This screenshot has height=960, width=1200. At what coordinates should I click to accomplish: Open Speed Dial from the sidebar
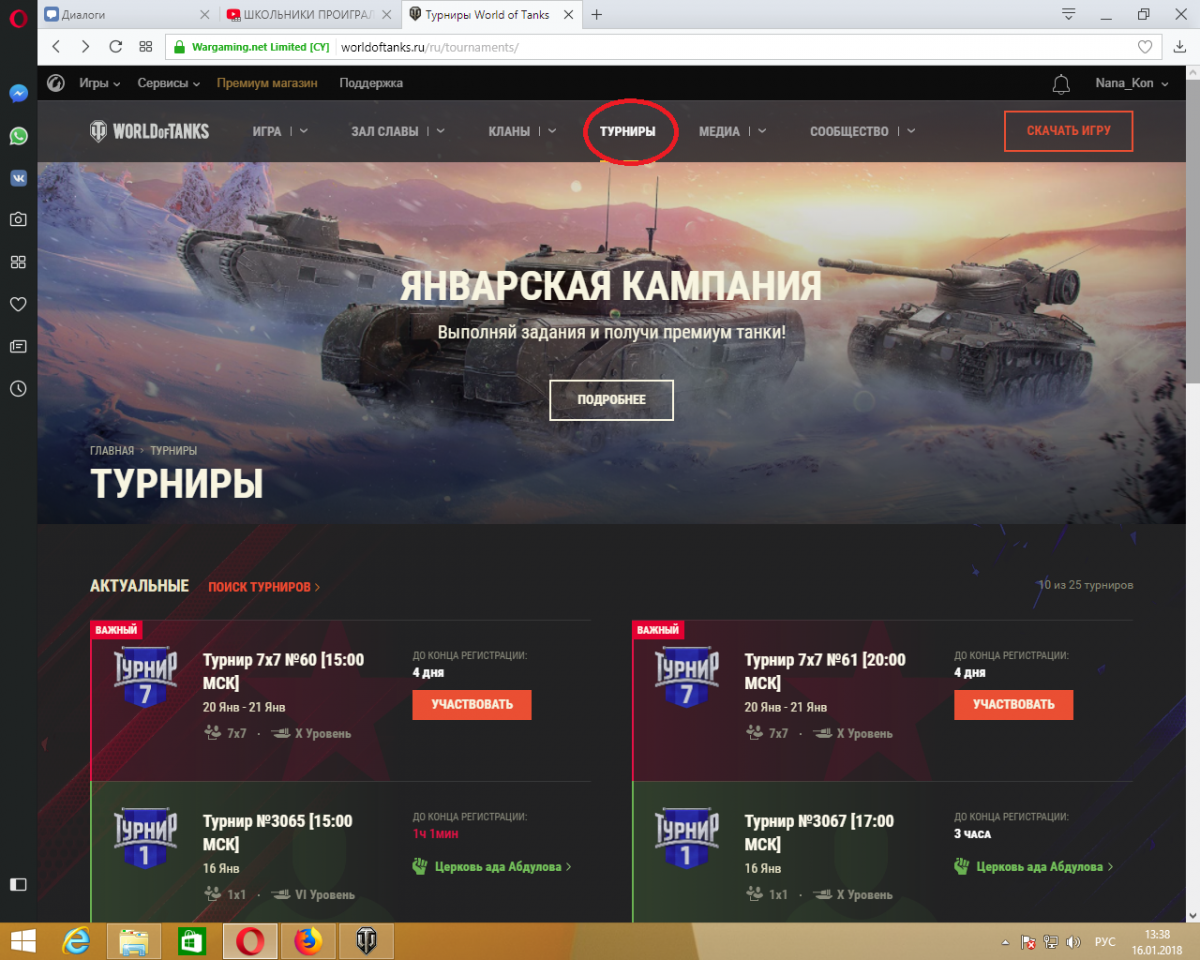point(18,262)
